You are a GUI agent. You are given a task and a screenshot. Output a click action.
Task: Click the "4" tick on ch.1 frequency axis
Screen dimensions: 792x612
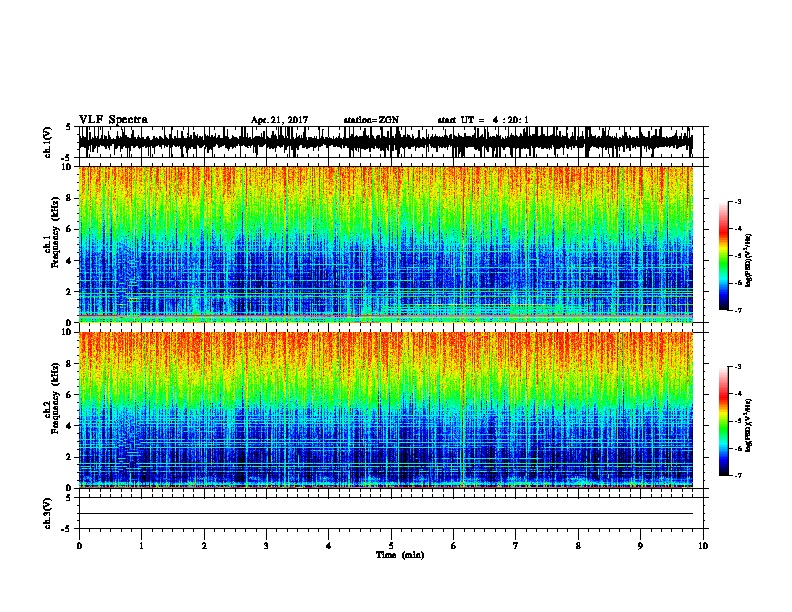tap(69, 261)
